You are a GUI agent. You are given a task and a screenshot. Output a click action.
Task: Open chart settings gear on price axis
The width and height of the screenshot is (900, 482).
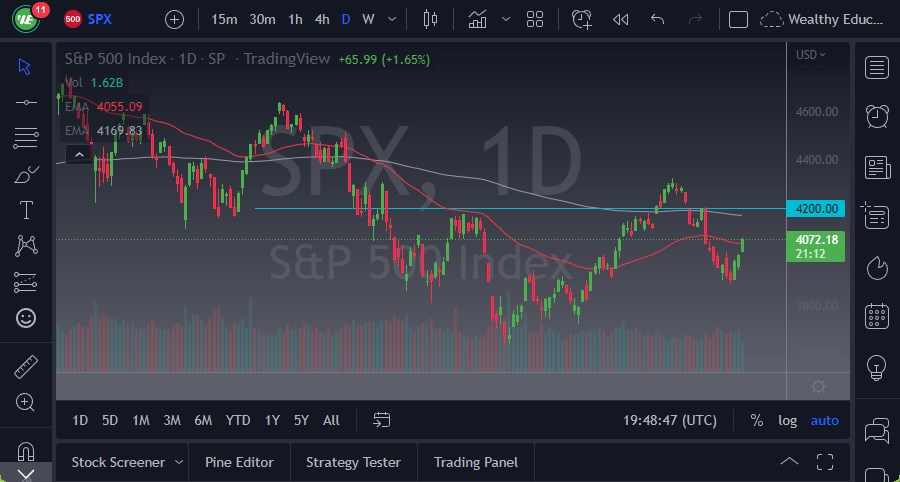pos(818,387)
